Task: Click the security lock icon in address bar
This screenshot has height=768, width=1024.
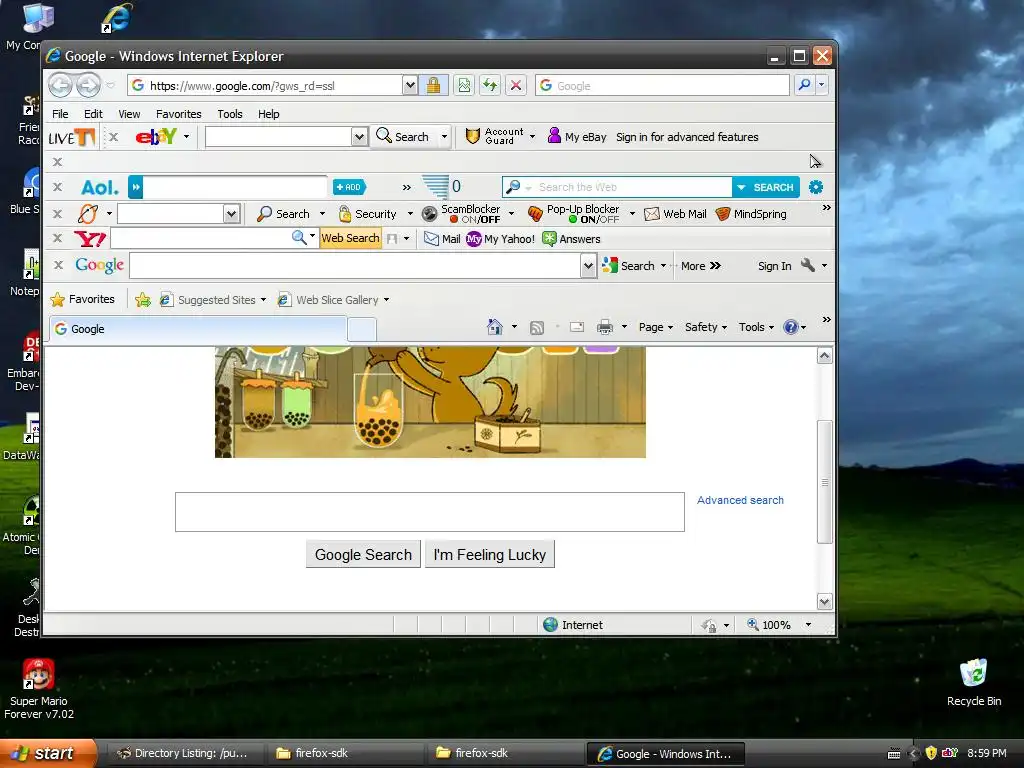Action: point(433,86)
